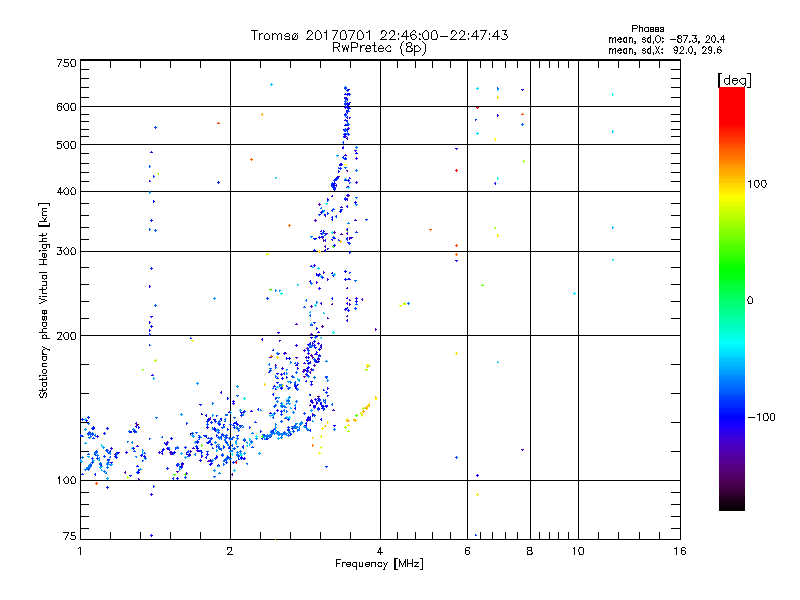Click the '500' y-axis tick label

[x=66, y=145]
